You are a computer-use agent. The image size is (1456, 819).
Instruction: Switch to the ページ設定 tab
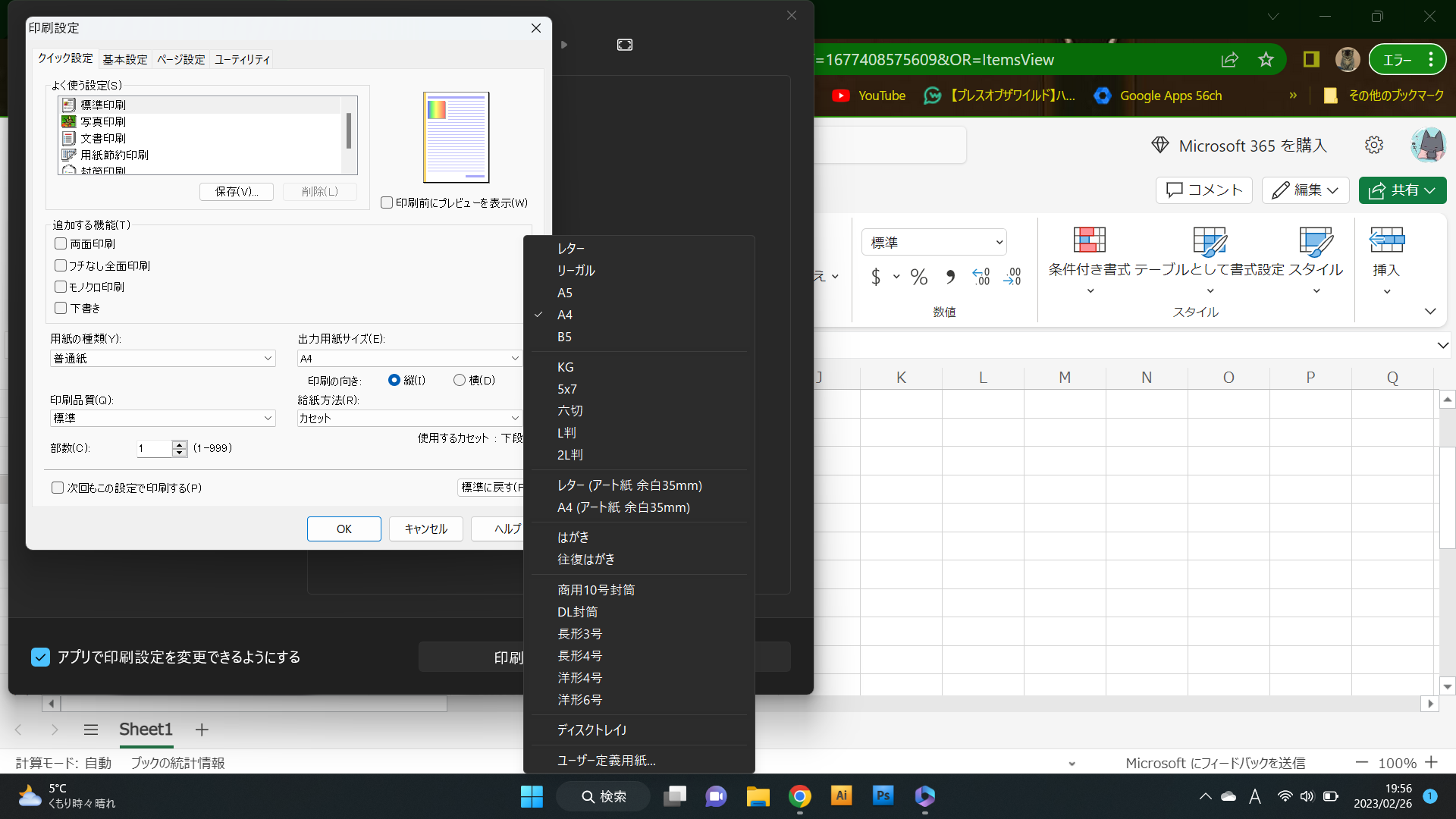(x=180, y=59)
